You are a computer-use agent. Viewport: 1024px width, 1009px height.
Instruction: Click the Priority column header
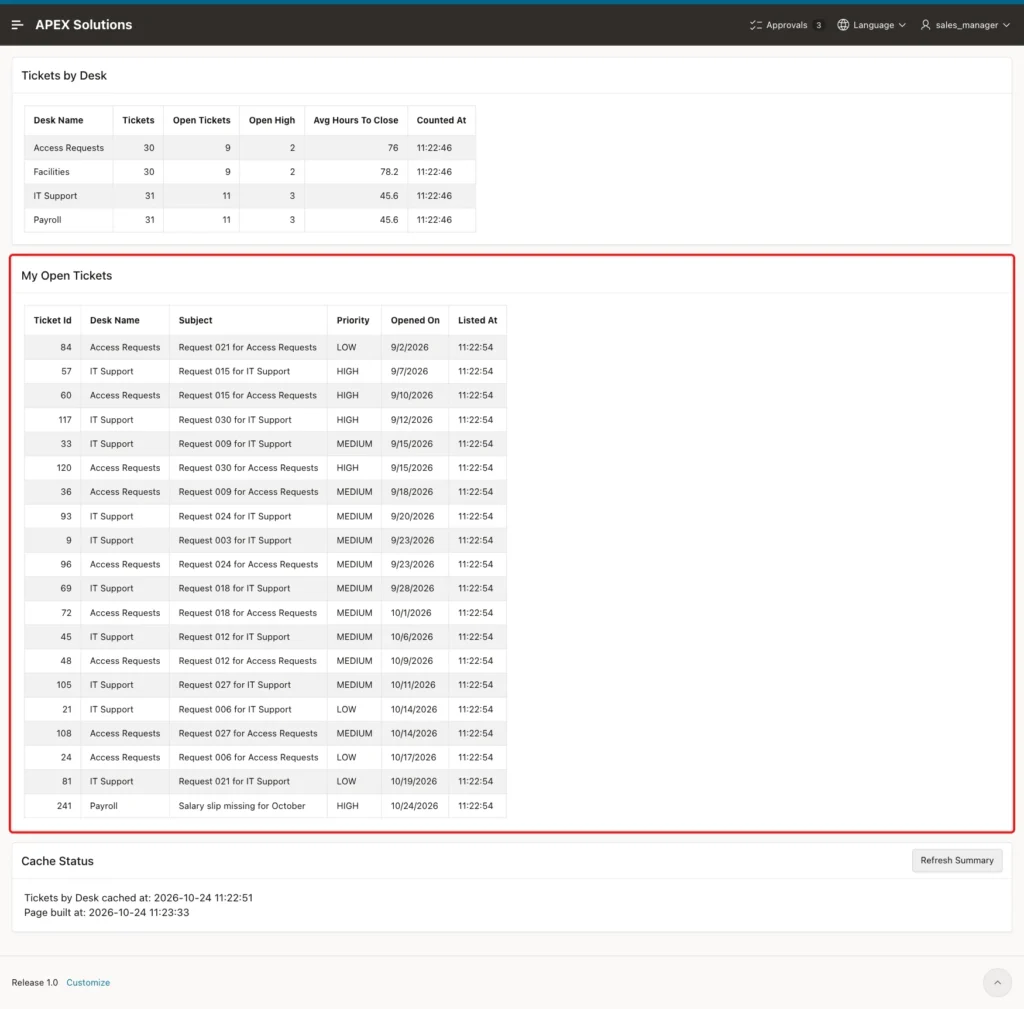353,320
